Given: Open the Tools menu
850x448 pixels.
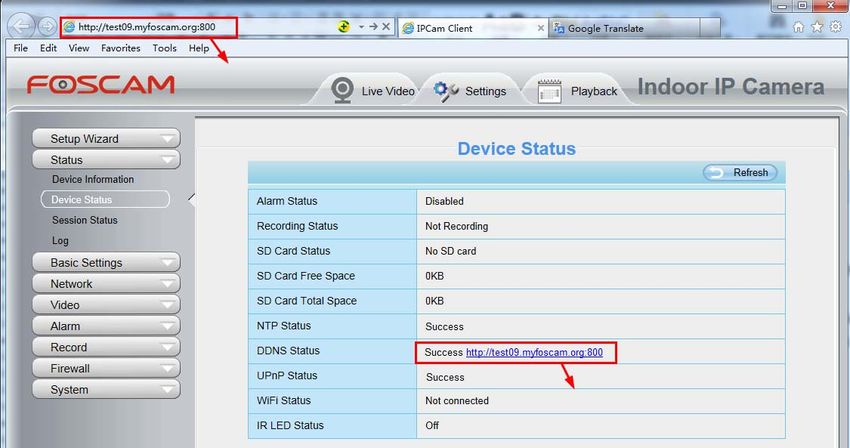Looking at the screenshot, I should pos(164,48).
